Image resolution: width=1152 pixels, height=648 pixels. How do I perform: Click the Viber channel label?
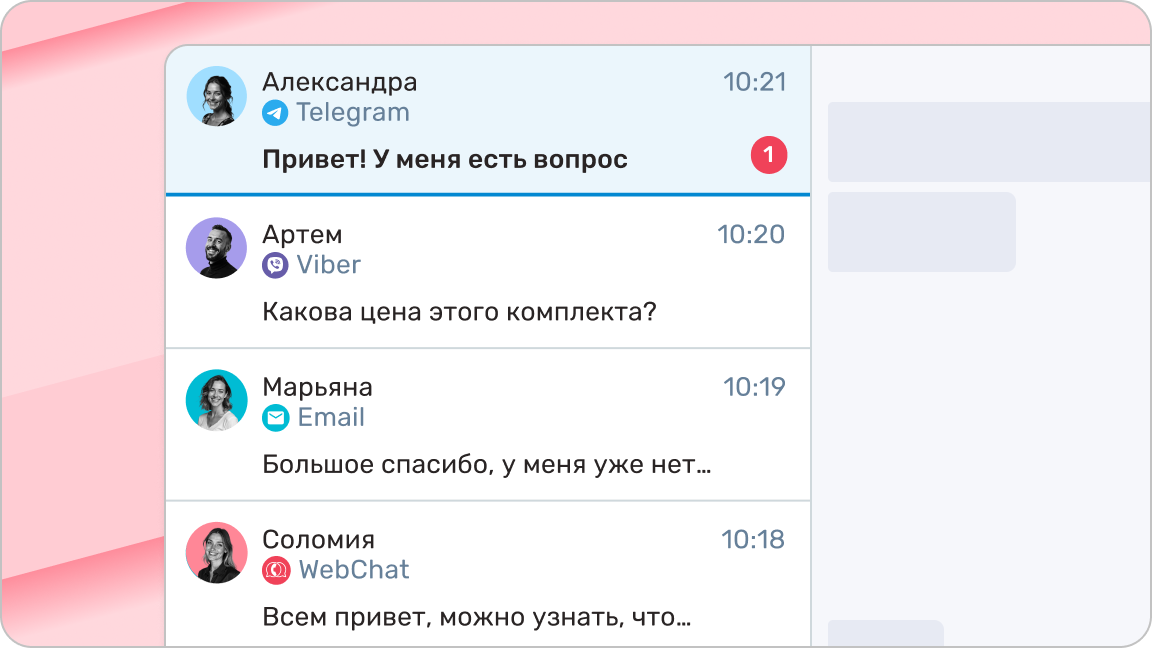pyautogui.click(x=328, y=265)
